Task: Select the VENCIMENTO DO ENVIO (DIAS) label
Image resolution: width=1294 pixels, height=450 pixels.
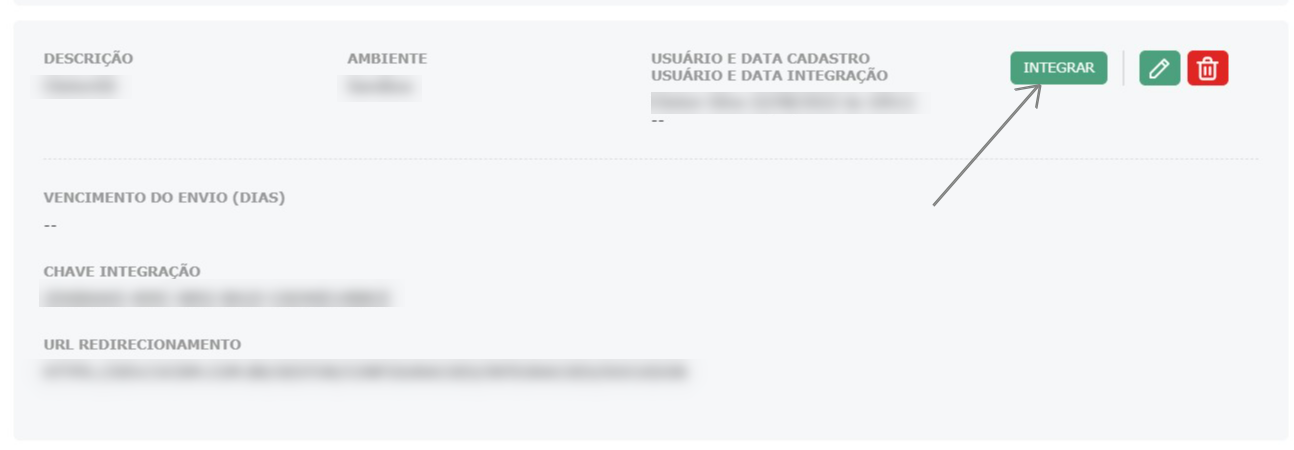Action: [164, 198]
